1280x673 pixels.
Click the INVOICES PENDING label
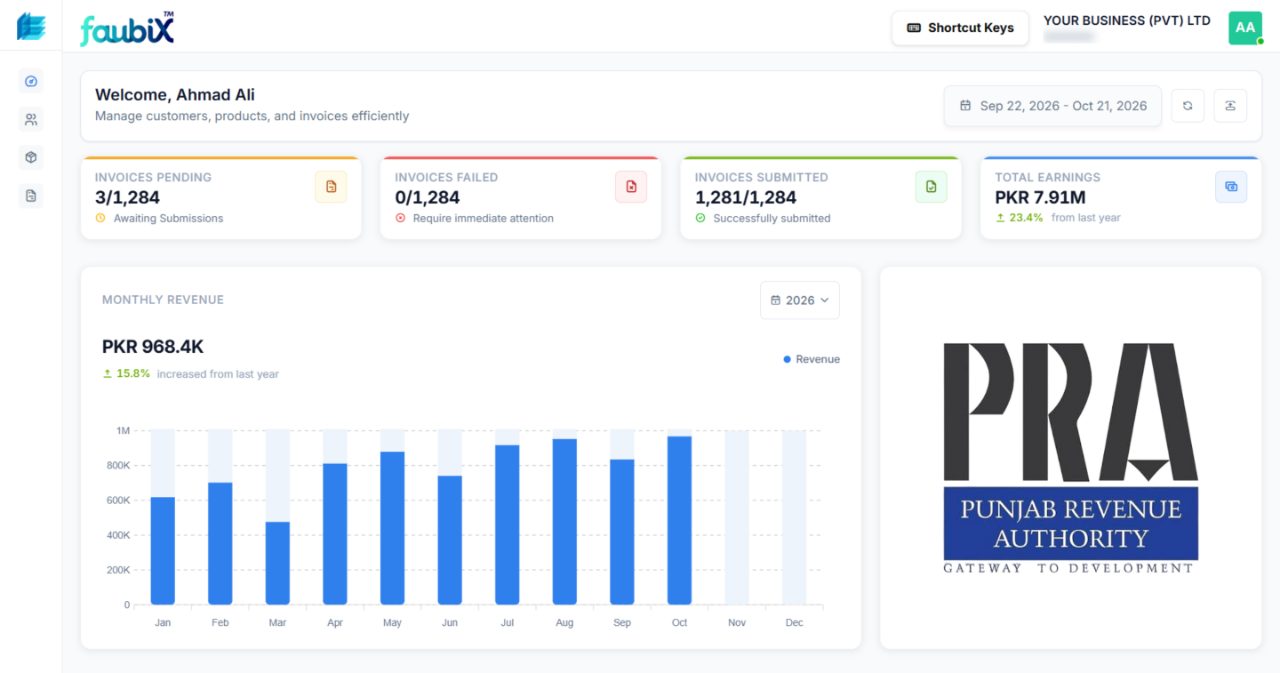coord(153,177)
